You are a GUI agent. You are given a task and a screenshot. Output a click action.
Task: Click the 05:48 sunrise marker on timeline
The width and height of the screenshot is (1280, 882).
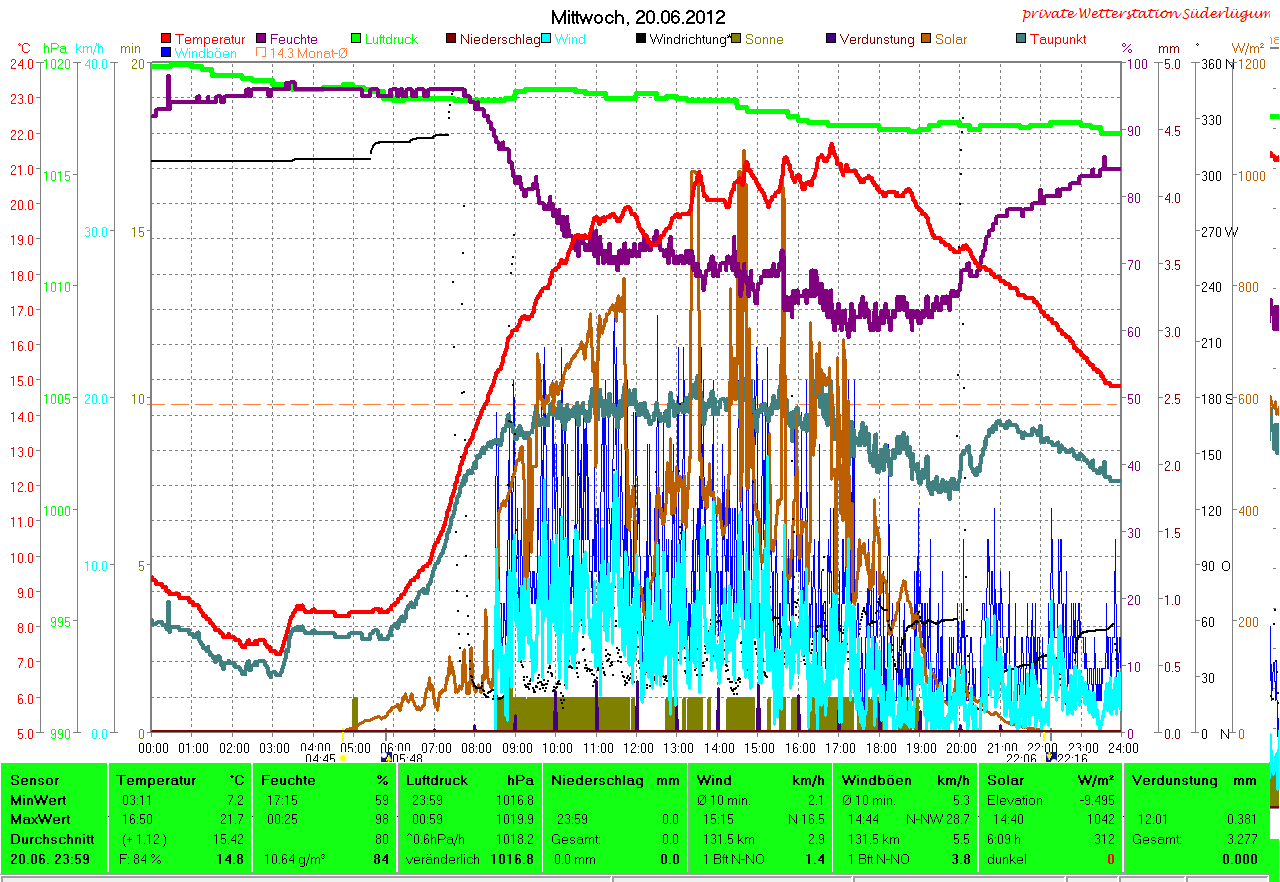387,758
